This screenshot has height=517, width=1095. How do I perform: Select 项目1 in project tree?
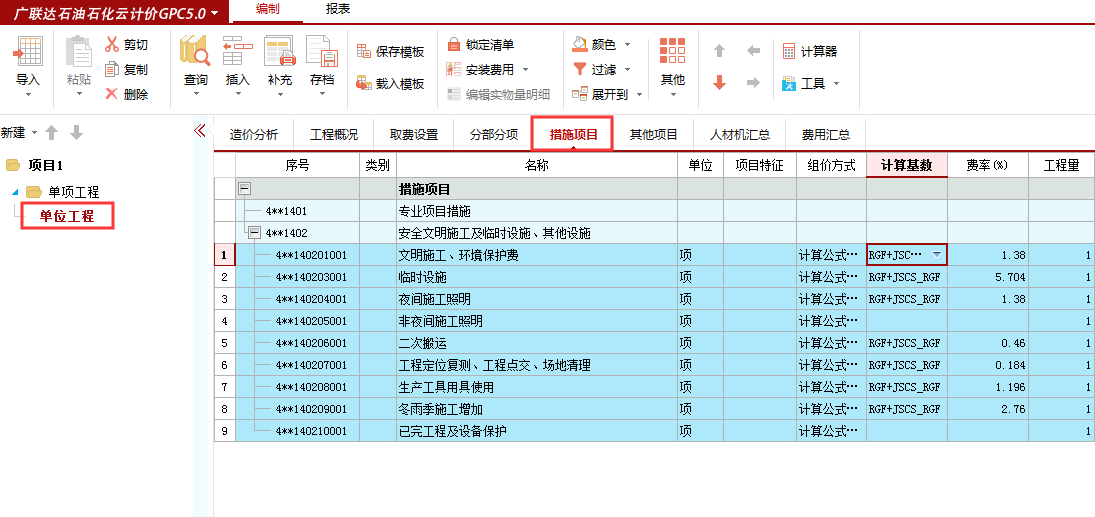click(x=45, y=166)
